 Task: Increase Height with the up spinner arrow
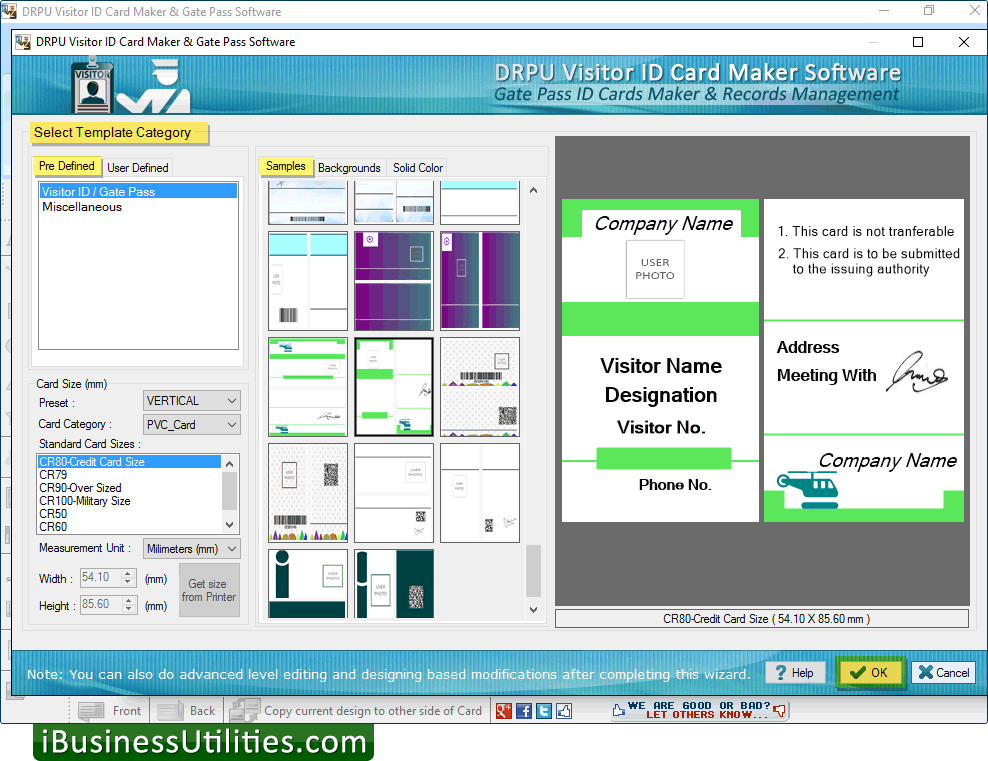pyautogui.click(x=129, y=600)
